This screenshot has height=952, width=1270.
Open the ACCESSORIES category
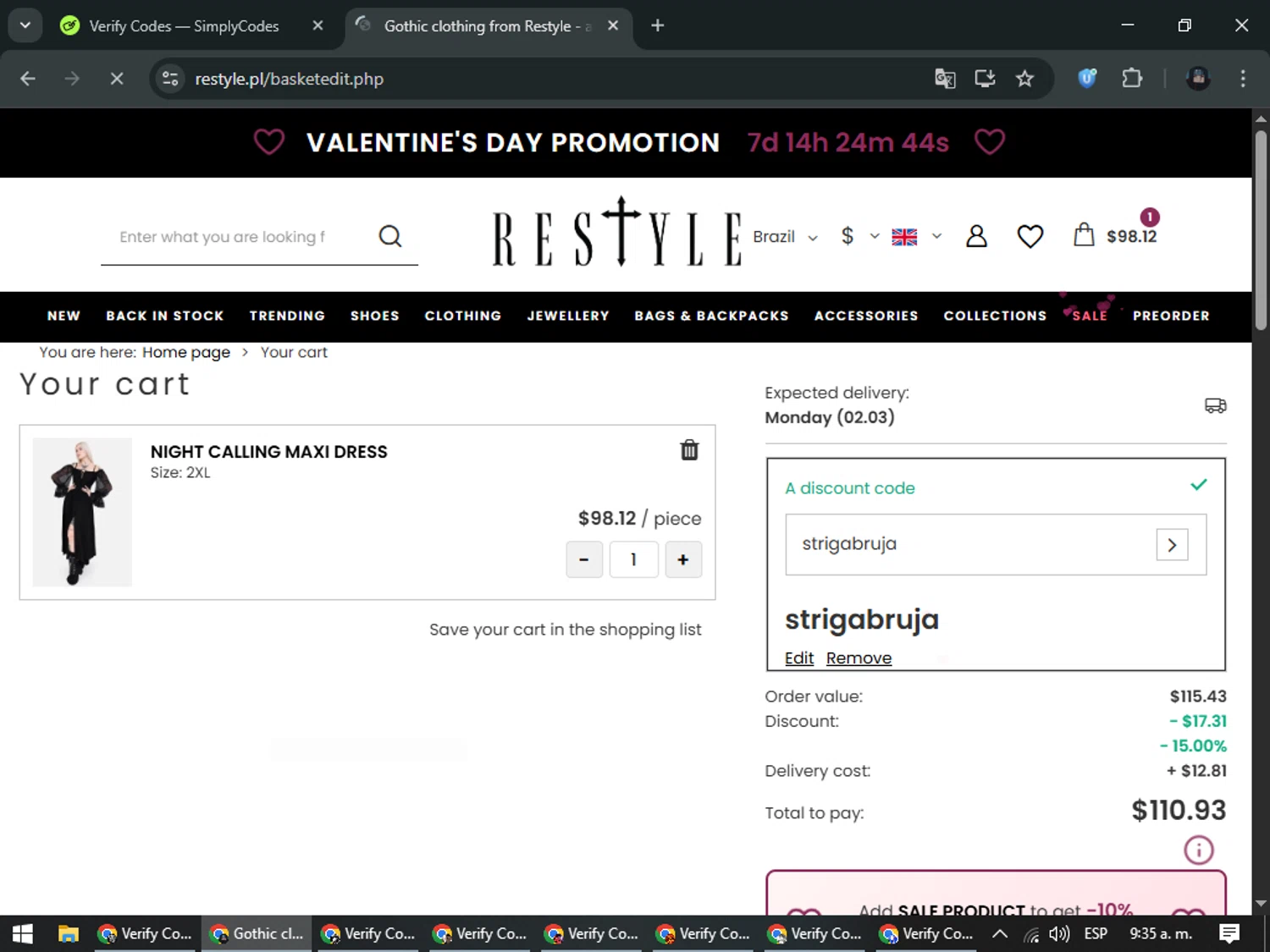point(866,316)
